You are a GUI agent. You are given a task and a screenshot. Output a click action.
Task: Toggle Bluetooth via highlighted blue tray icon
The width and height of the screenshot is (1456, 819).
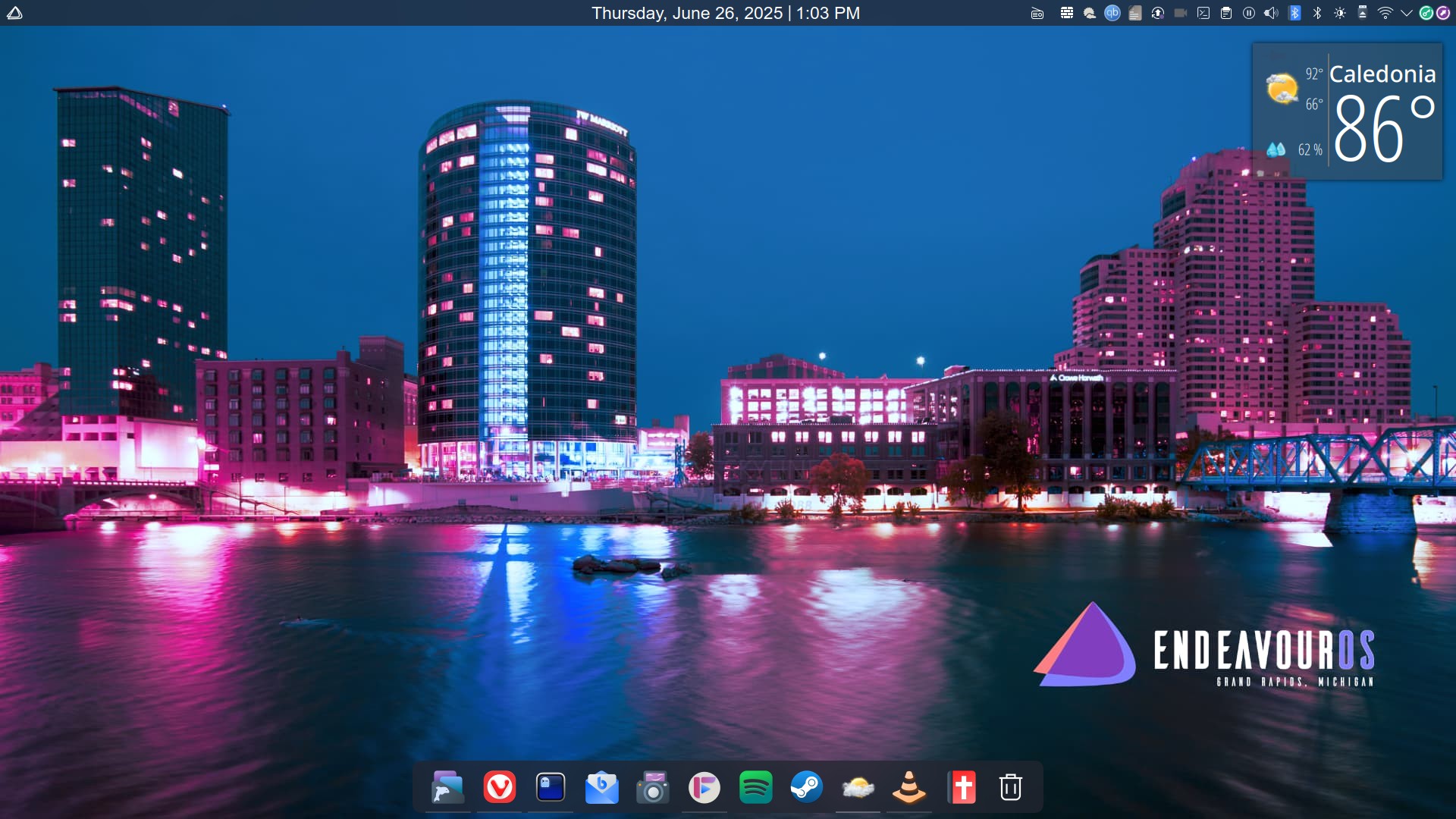pyautogui.click(x=1295, y=13)
